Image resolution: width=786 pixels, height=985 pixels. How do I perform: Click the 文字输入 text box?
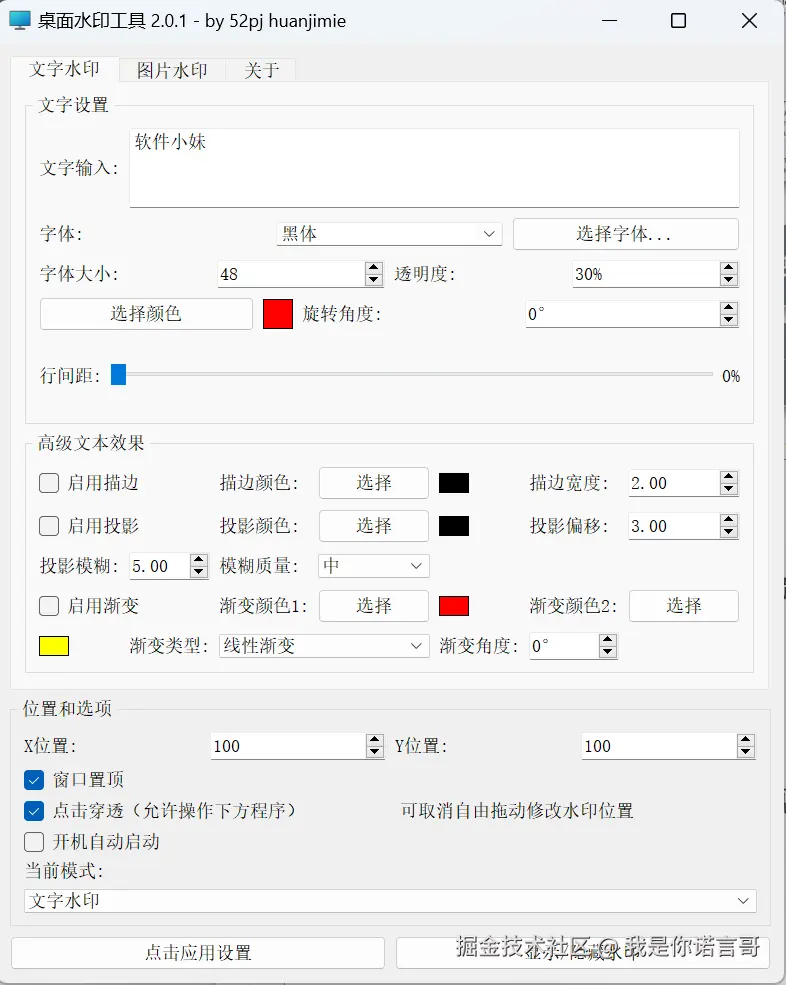tap(434, 167)
